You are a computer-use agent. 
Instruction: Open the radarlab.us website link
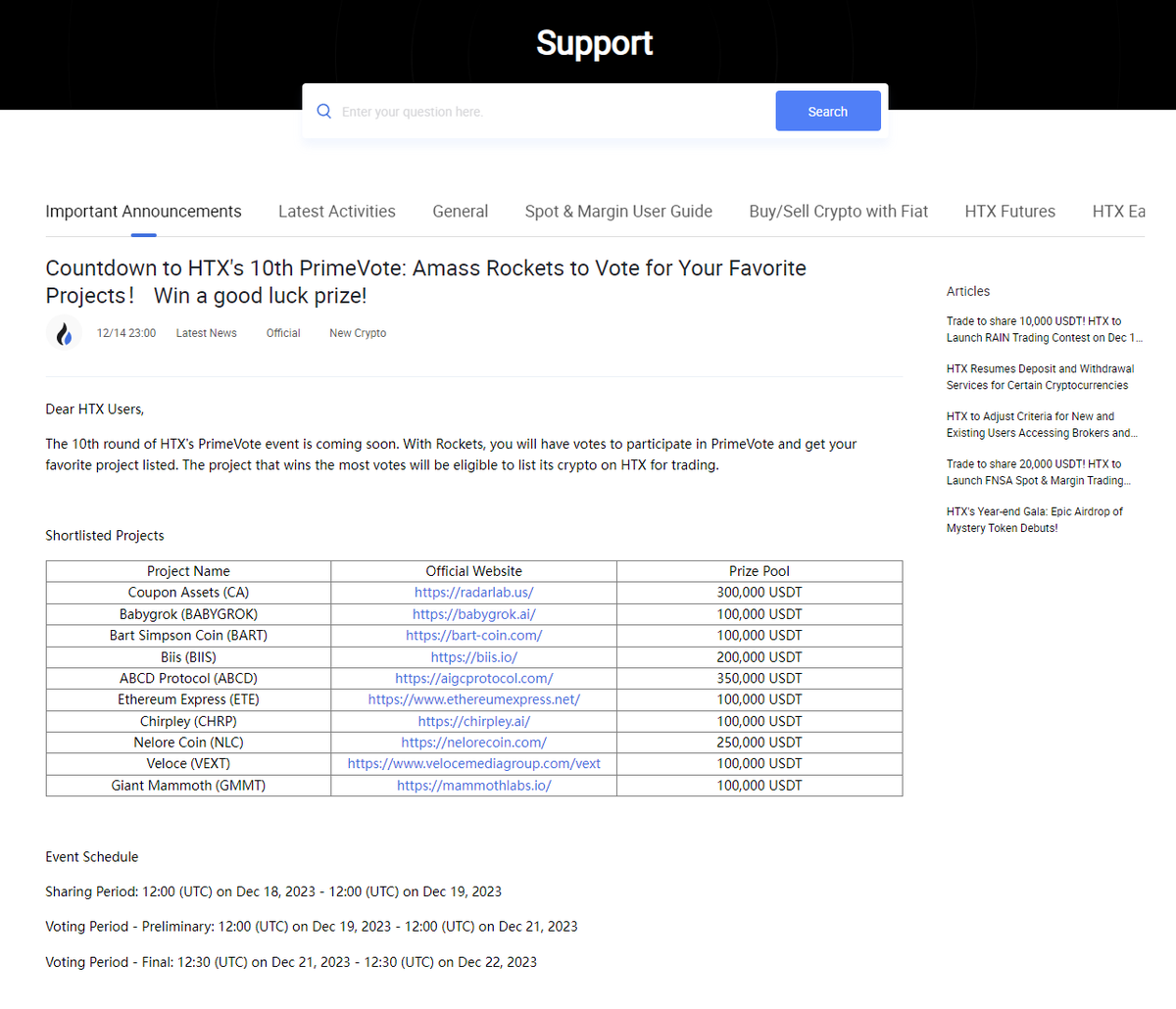474,593
